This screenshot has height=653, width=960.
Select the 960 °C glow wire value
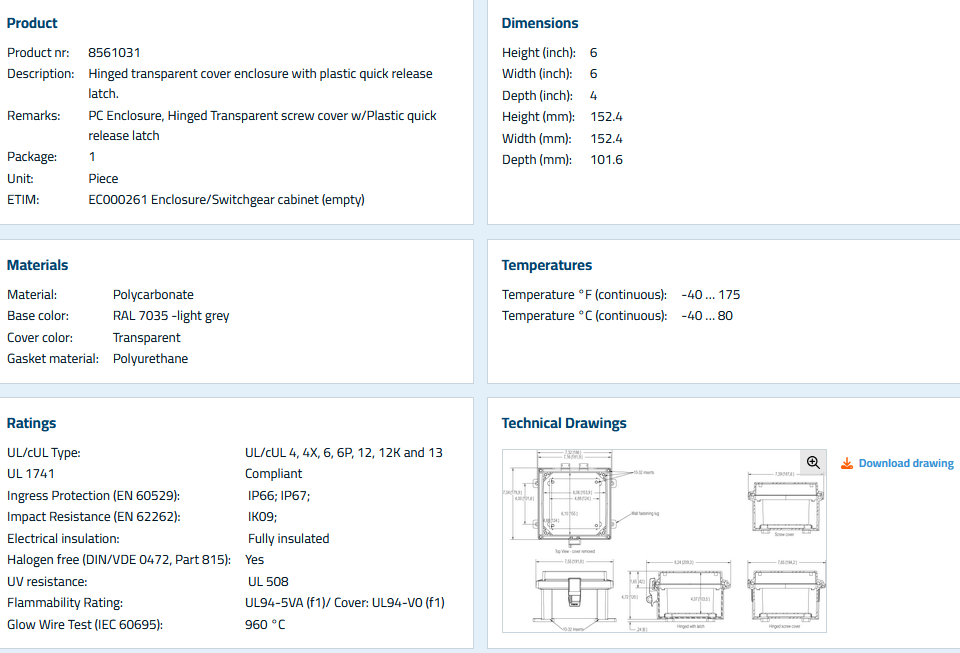coord(265,624)
